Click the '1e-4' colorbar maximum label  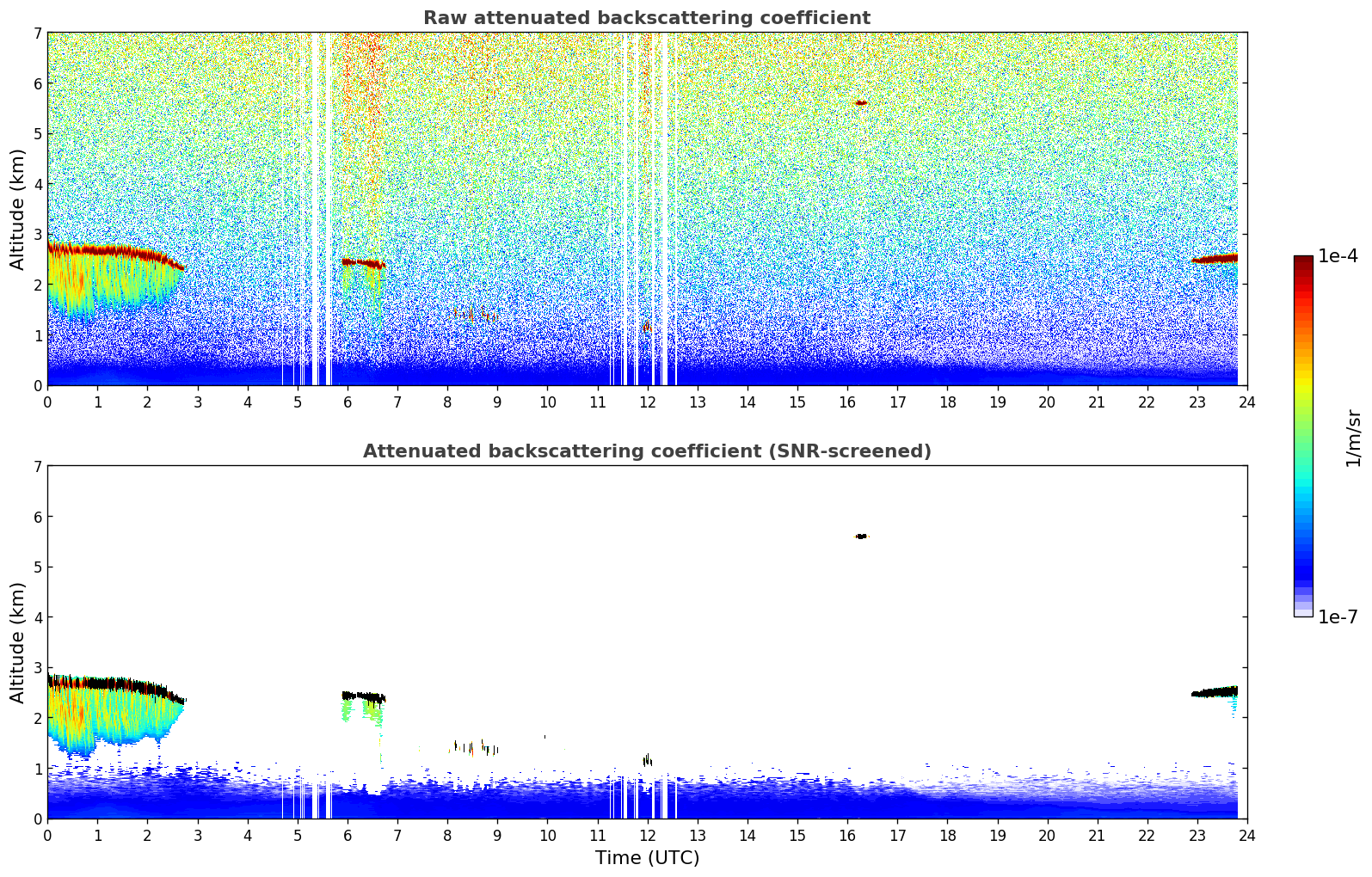click(1338, 256)
